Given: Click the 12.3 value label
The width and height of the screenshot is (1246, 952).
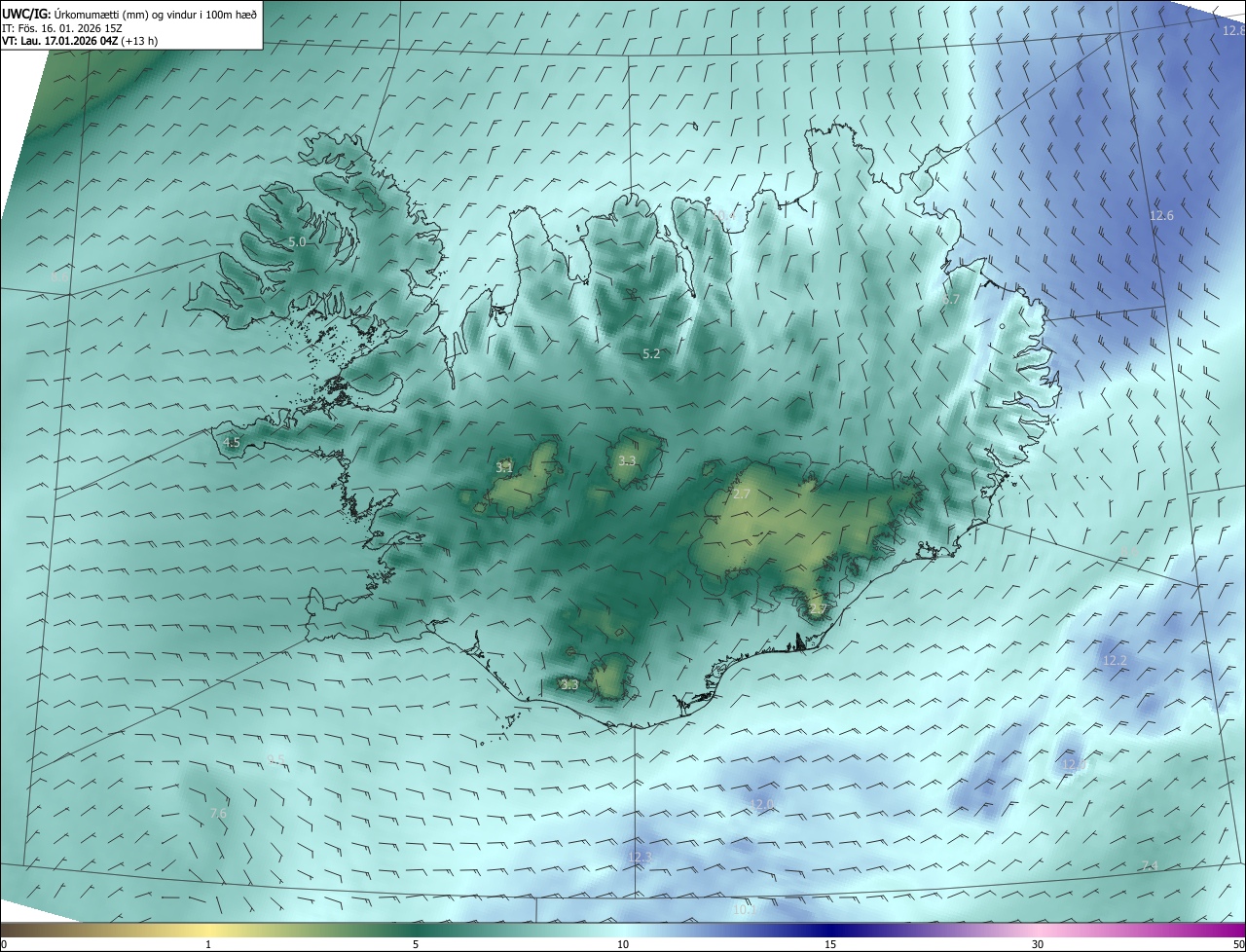Looking at the screenshot, I should coord(640,858).
